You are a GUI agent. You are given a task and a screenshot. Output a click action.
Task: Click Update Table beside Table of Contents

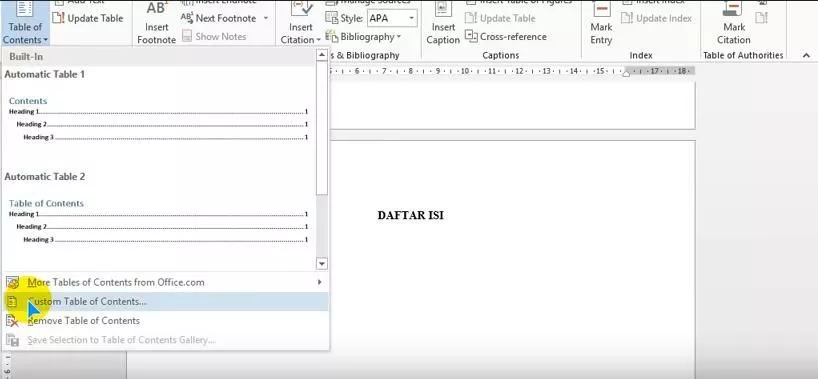(x=88, y=18)
